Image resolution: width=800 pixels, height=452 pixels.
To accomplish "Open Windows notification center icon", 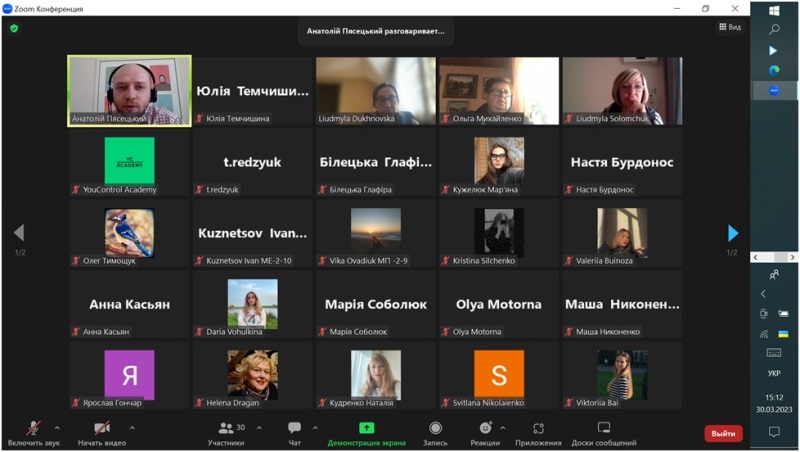I will pos(774,432).
